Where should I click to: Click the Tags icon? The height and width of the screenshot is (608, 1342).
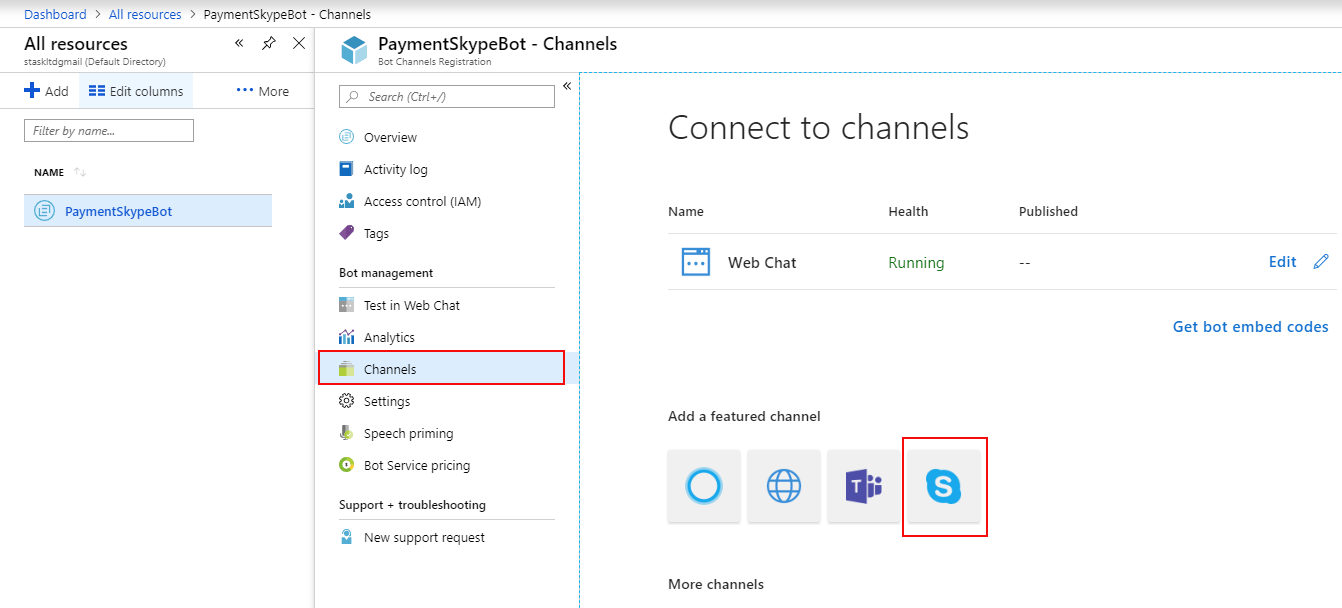[347, 233]
